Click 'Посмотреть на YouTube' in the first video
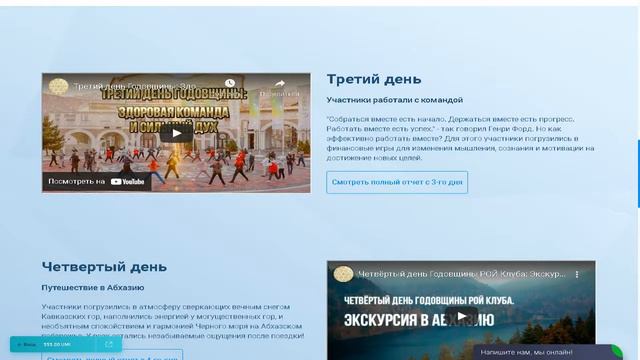 point(96,182)
